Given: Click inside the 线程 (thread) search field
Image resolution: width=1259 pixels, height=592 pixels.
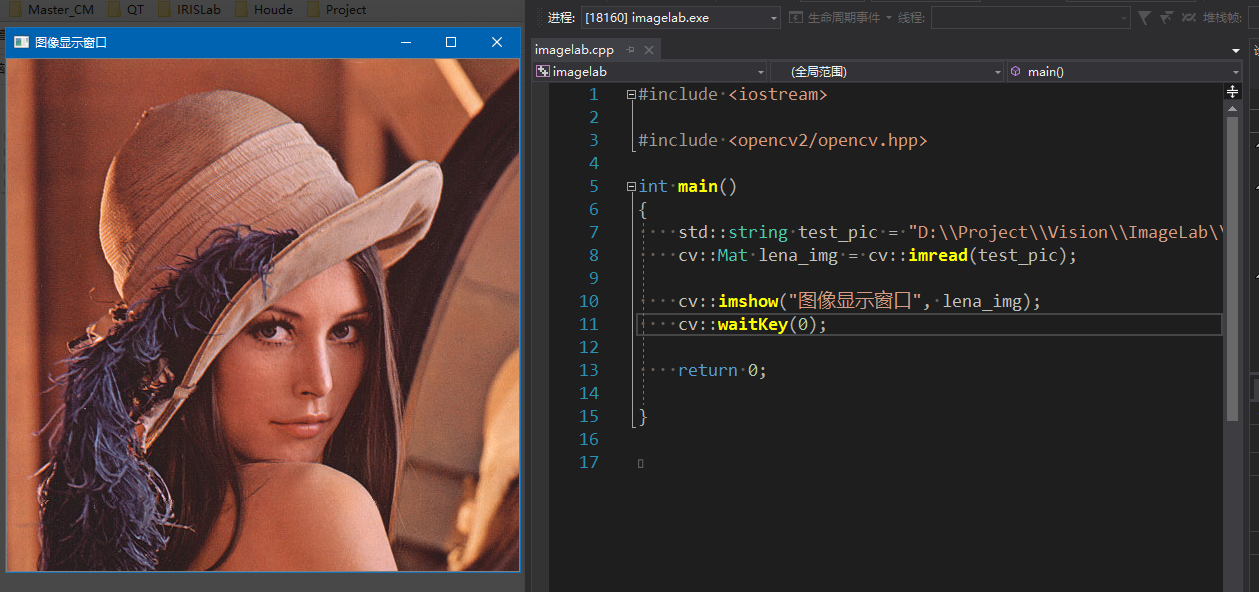Looking at the screenshot, I should pyautogui.click(x=1020, y=17).
